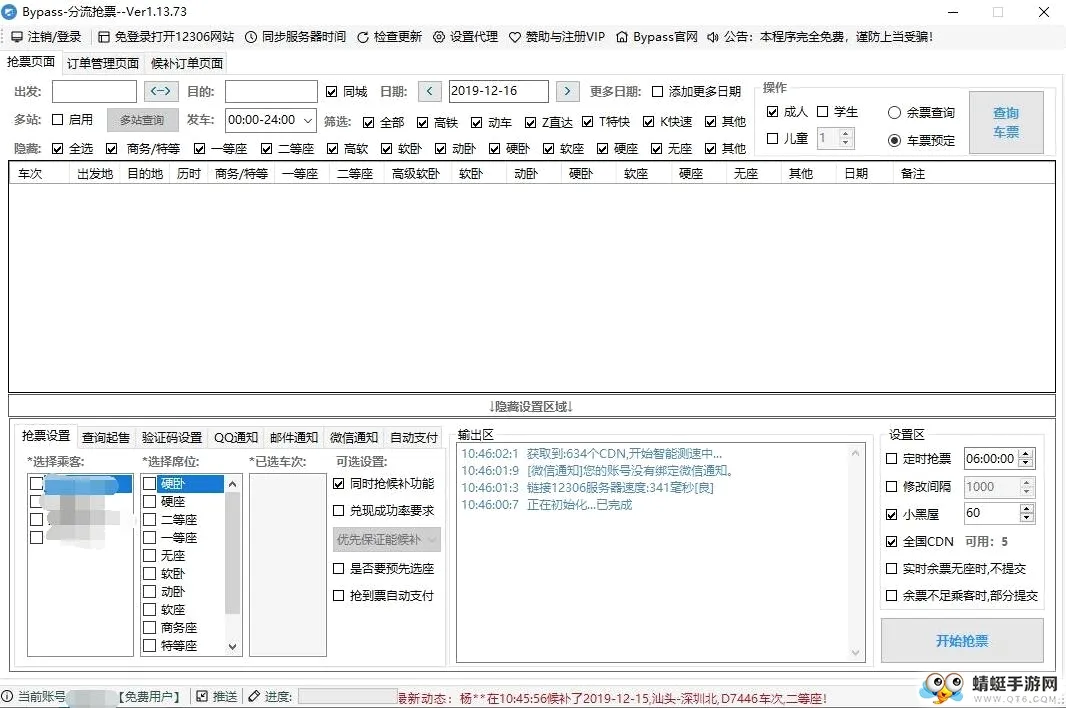
Task: Switch to 订单管理页面 tab
Action: (x=103, y=63)
